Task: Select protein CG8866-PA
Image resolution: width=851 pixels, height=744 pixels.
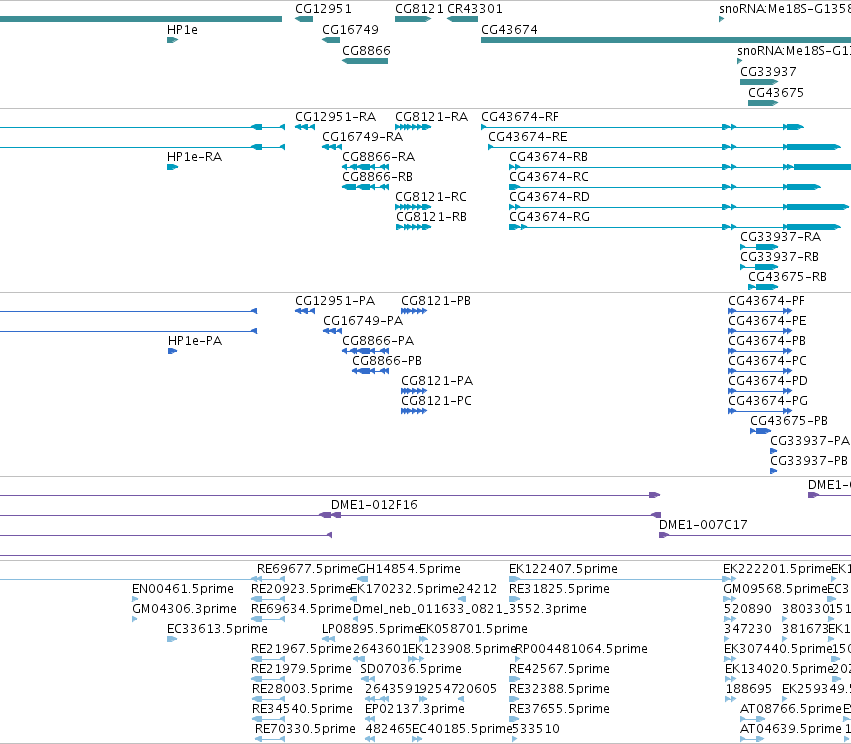Action: click(378, 341)
